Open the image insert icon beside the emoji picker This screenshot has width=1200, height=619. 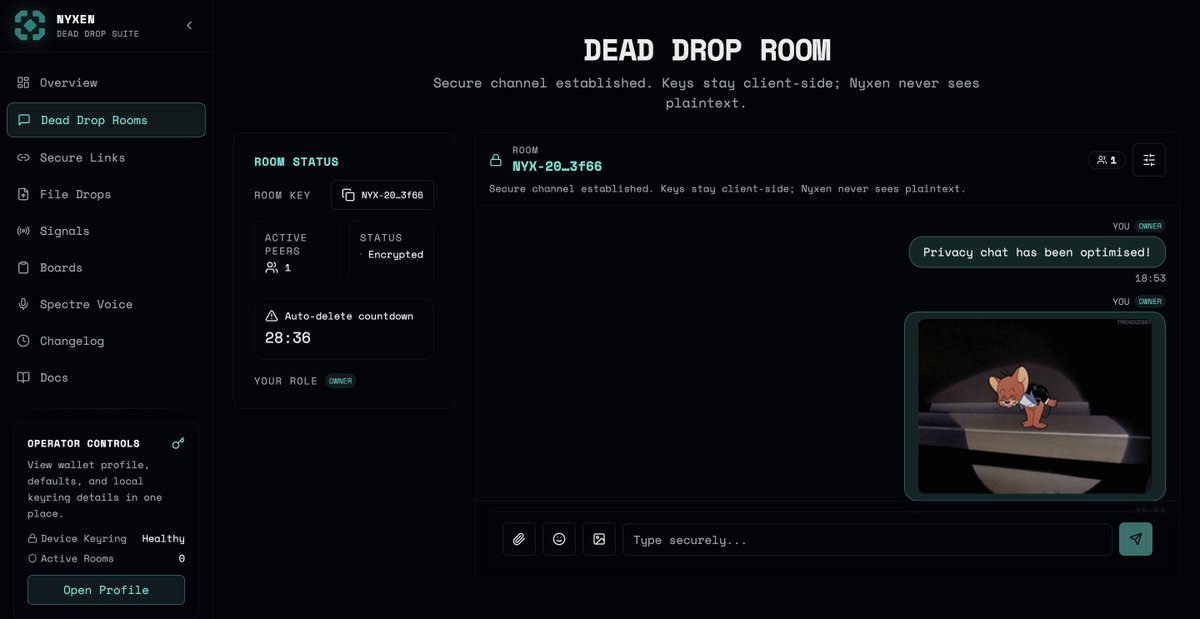coord(599,539)
